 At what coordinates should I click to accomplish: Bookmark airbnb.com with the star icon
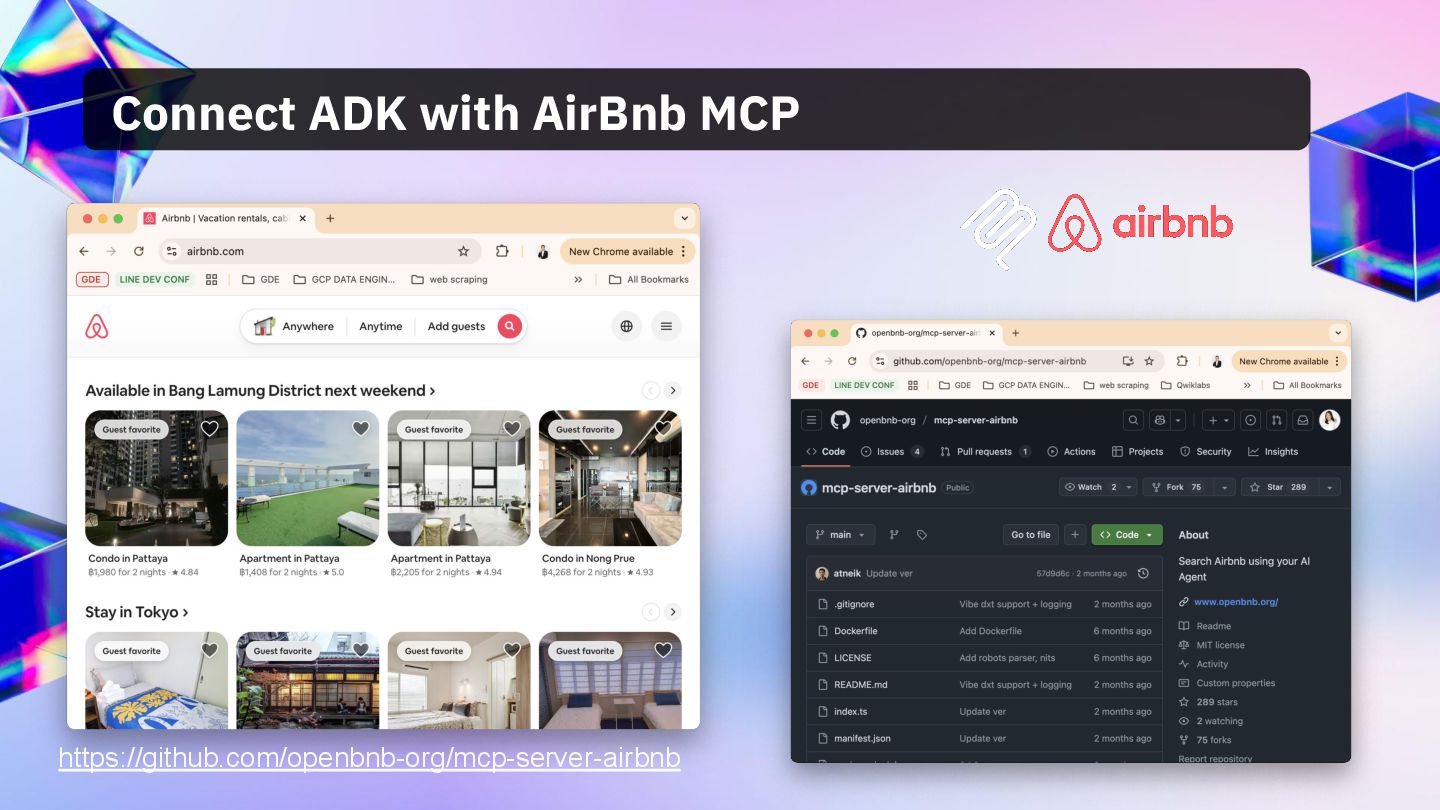point(463,251)
